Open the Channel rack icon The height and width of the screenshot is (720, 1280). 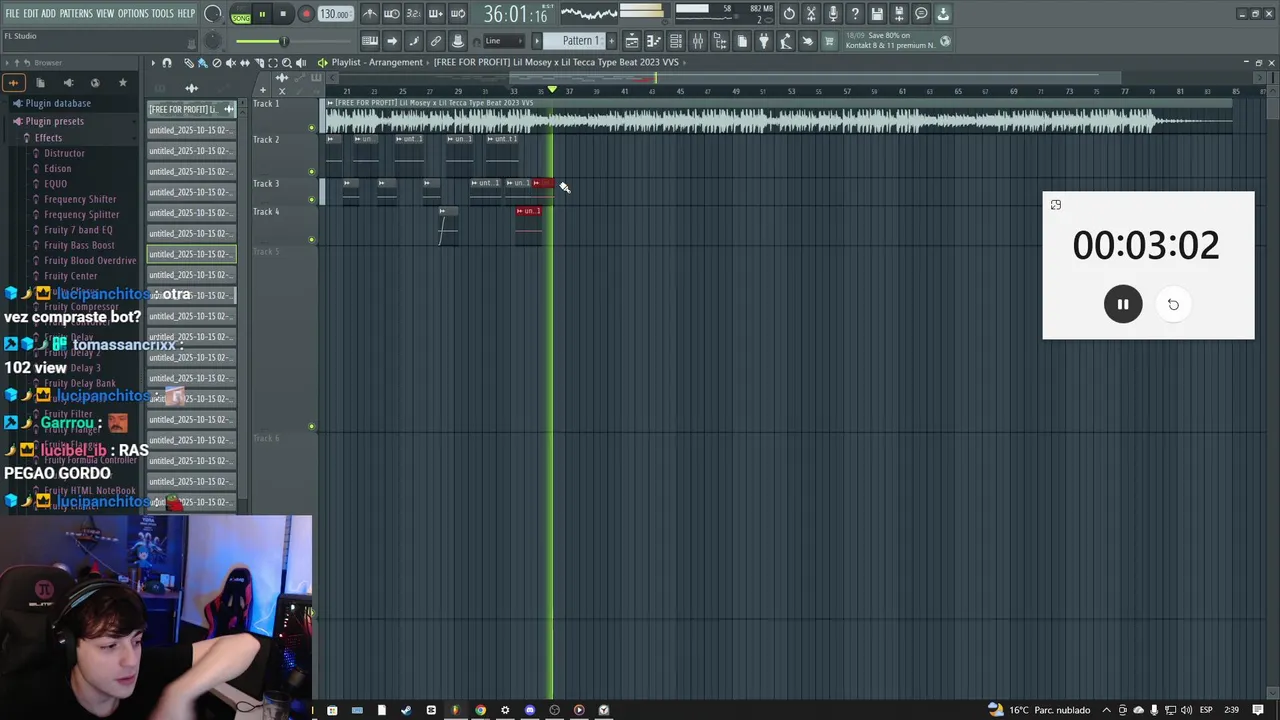(676, 41)
